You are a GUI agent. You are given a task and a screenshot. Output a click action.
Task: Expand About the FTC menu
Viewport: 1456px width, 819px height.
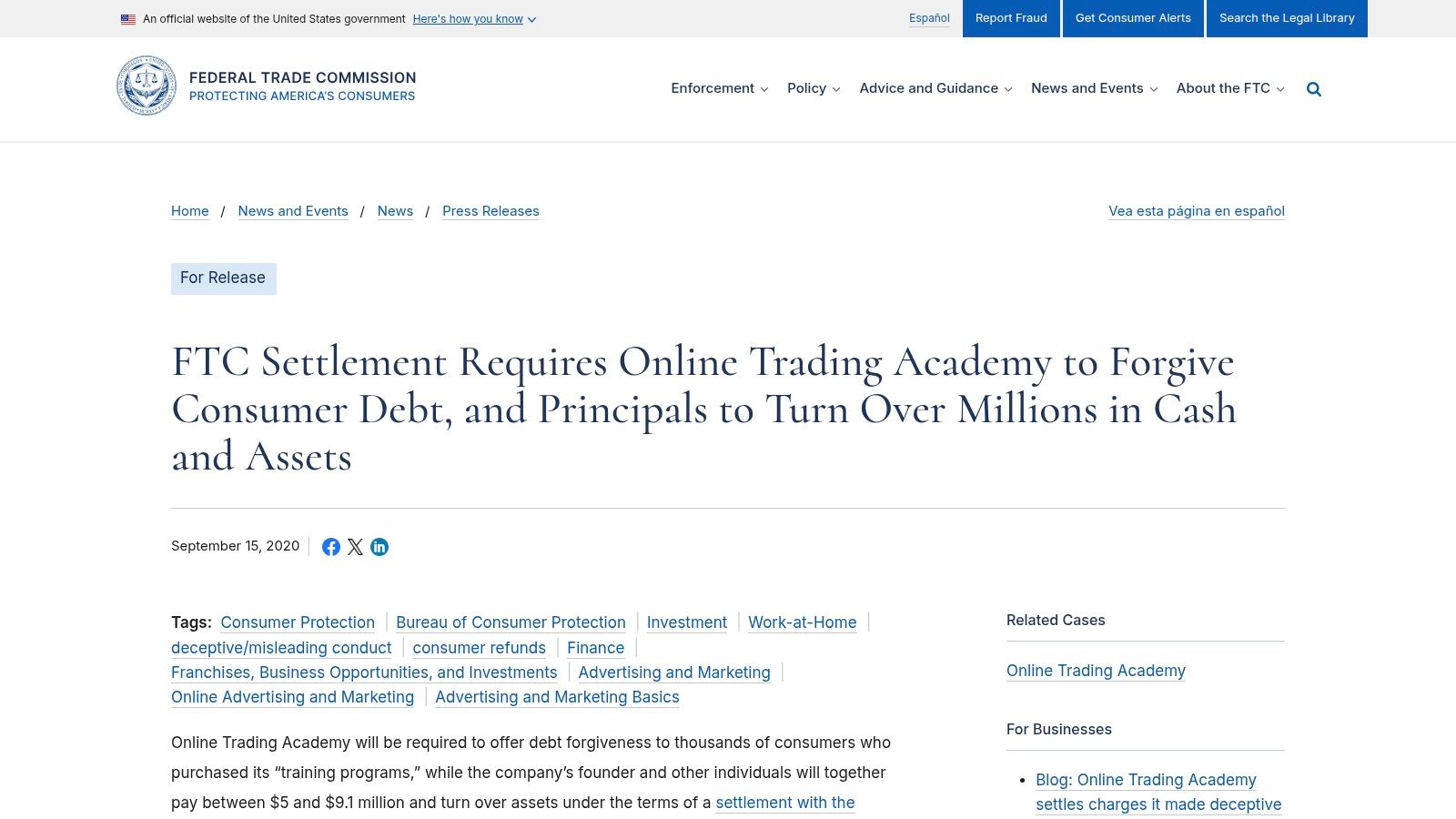click(x=1230, y=88)
